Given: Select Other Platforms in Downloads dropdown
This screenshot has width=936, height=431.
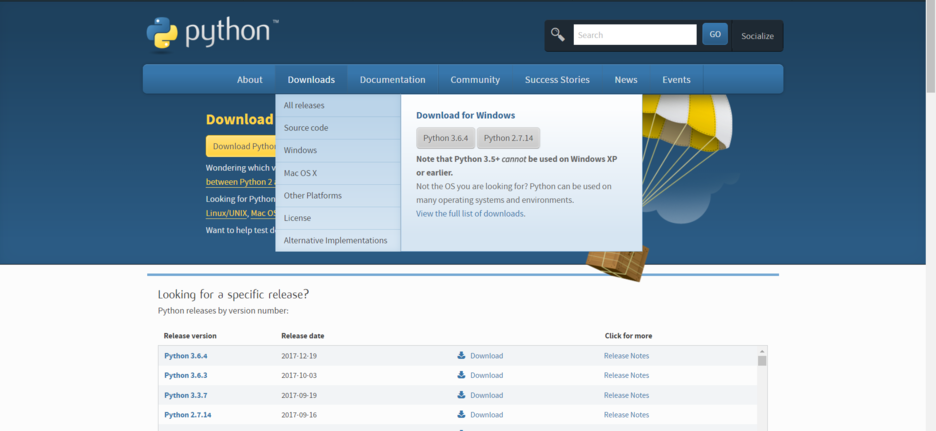Looking at the screenshot, I should (338, 196).
